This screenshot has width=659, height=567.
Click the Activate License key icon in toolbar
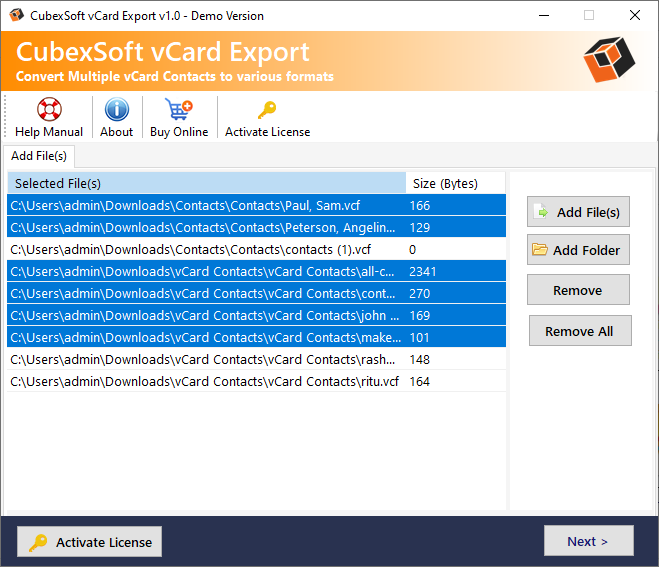pyautogui.click(x=267, y=110)
